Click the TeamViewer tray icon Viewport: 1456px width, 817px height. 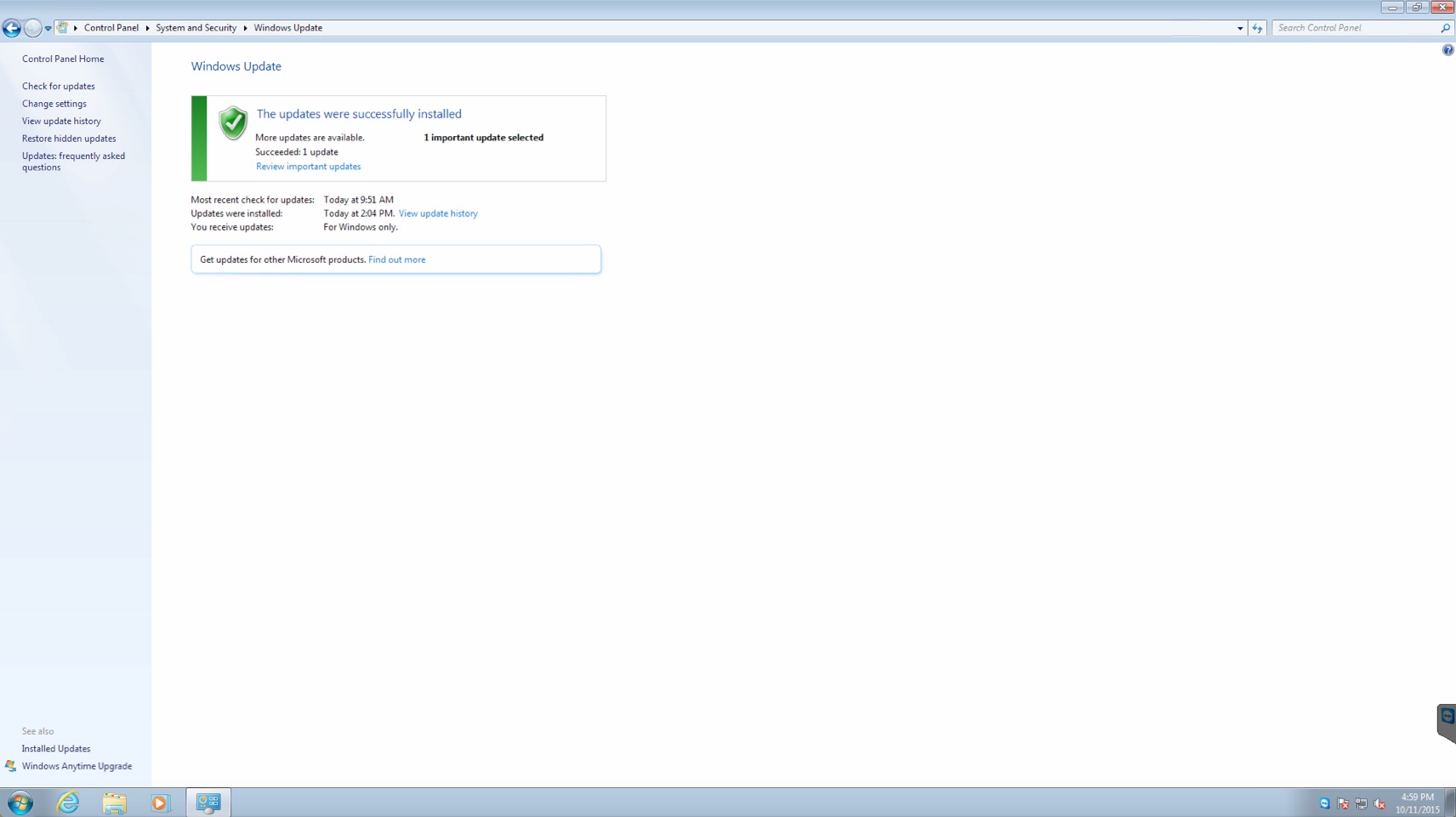point(1324,803)
